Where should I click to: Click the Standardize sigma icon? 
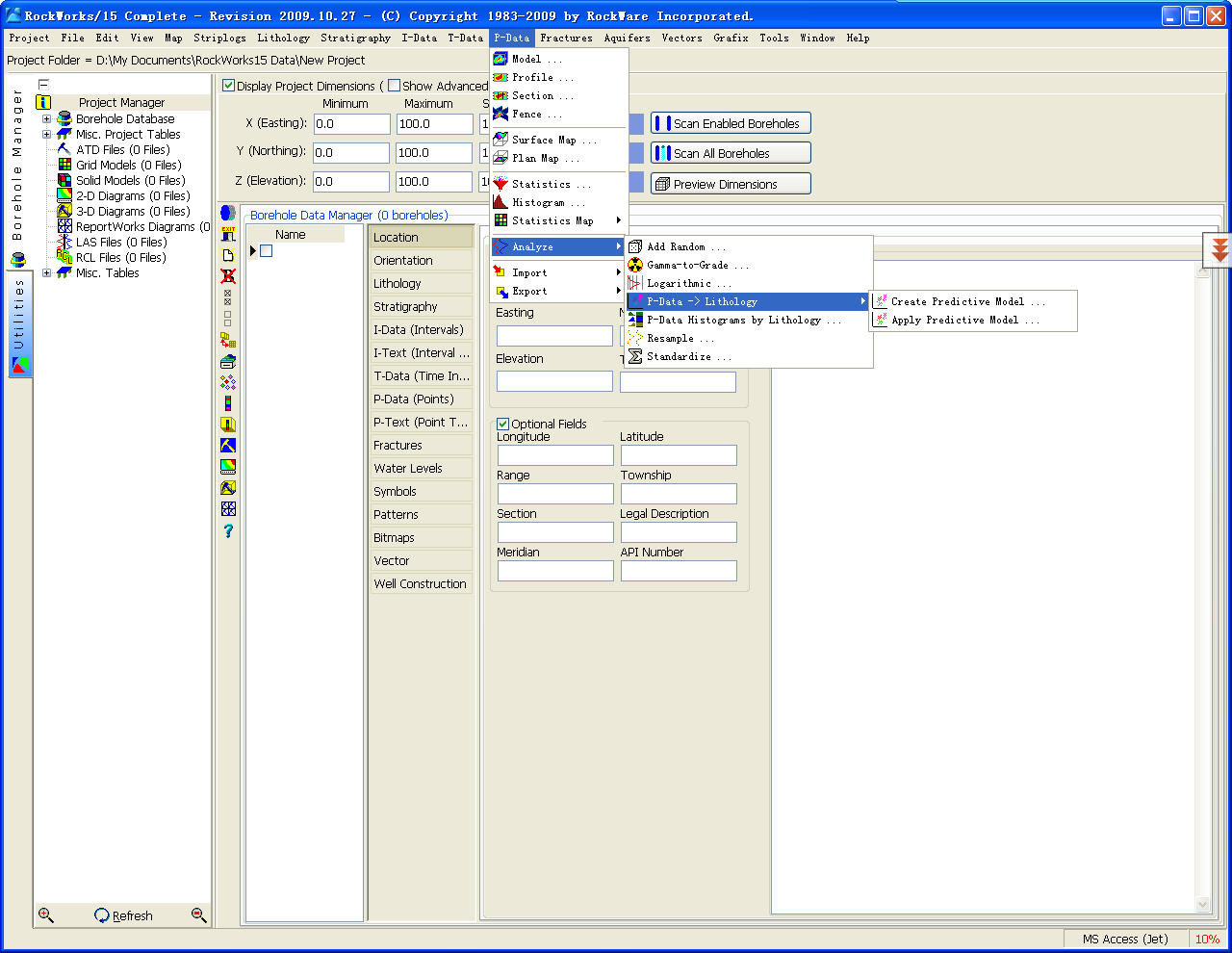(635, 356)
